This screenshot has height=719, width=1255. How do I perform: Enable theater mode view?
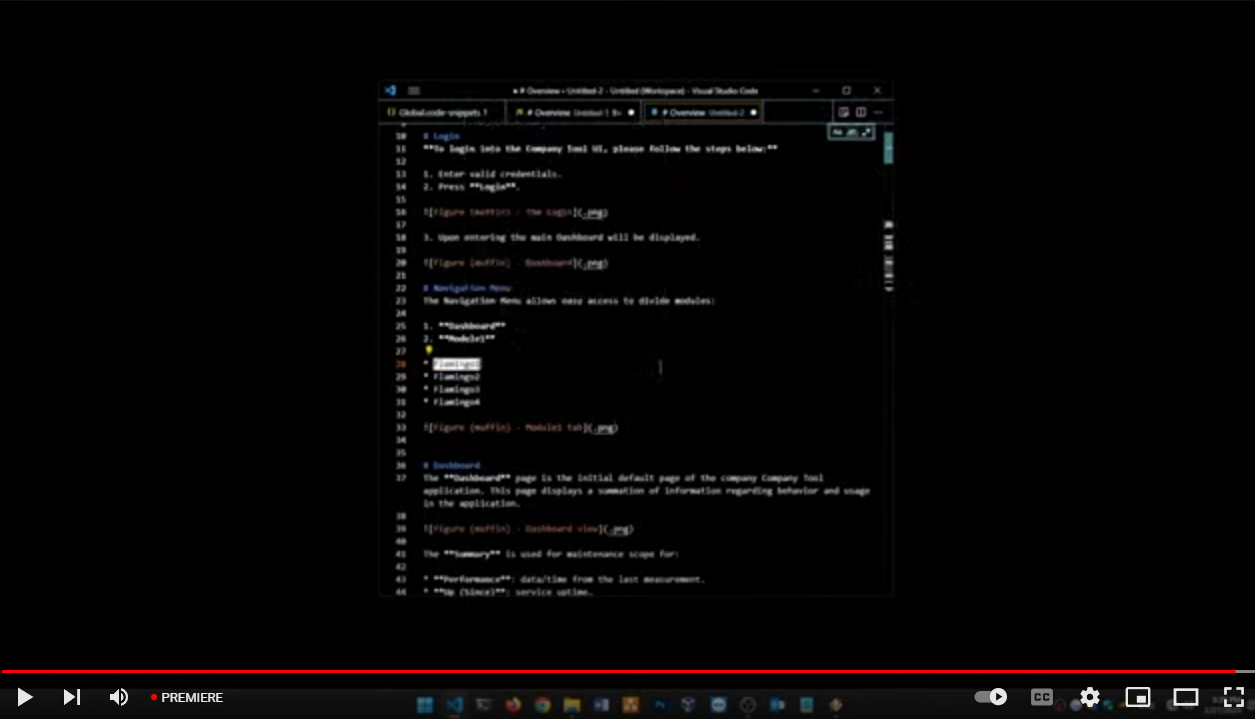pyautogui.click(x=1186, y=697)
